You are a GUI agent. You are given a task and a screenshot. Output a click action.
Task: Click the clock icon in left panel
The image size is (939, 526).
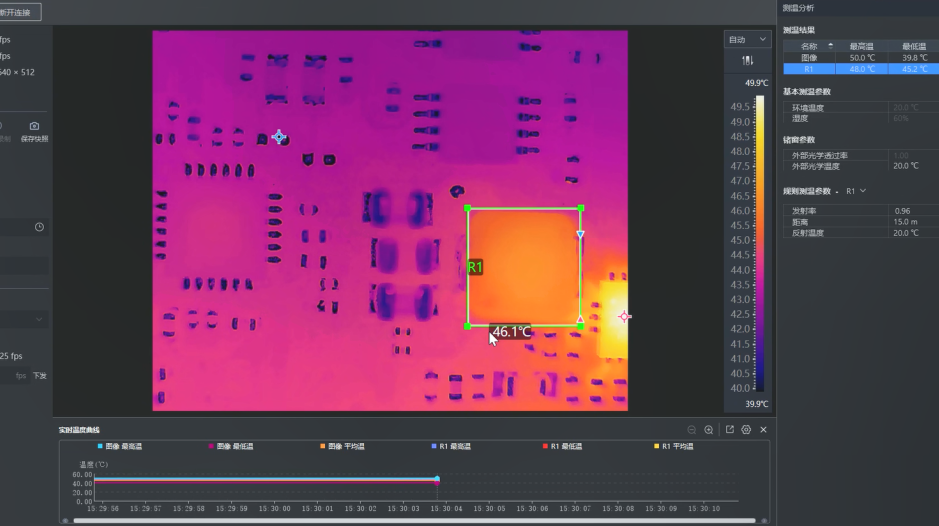click(x=39, y=227)
